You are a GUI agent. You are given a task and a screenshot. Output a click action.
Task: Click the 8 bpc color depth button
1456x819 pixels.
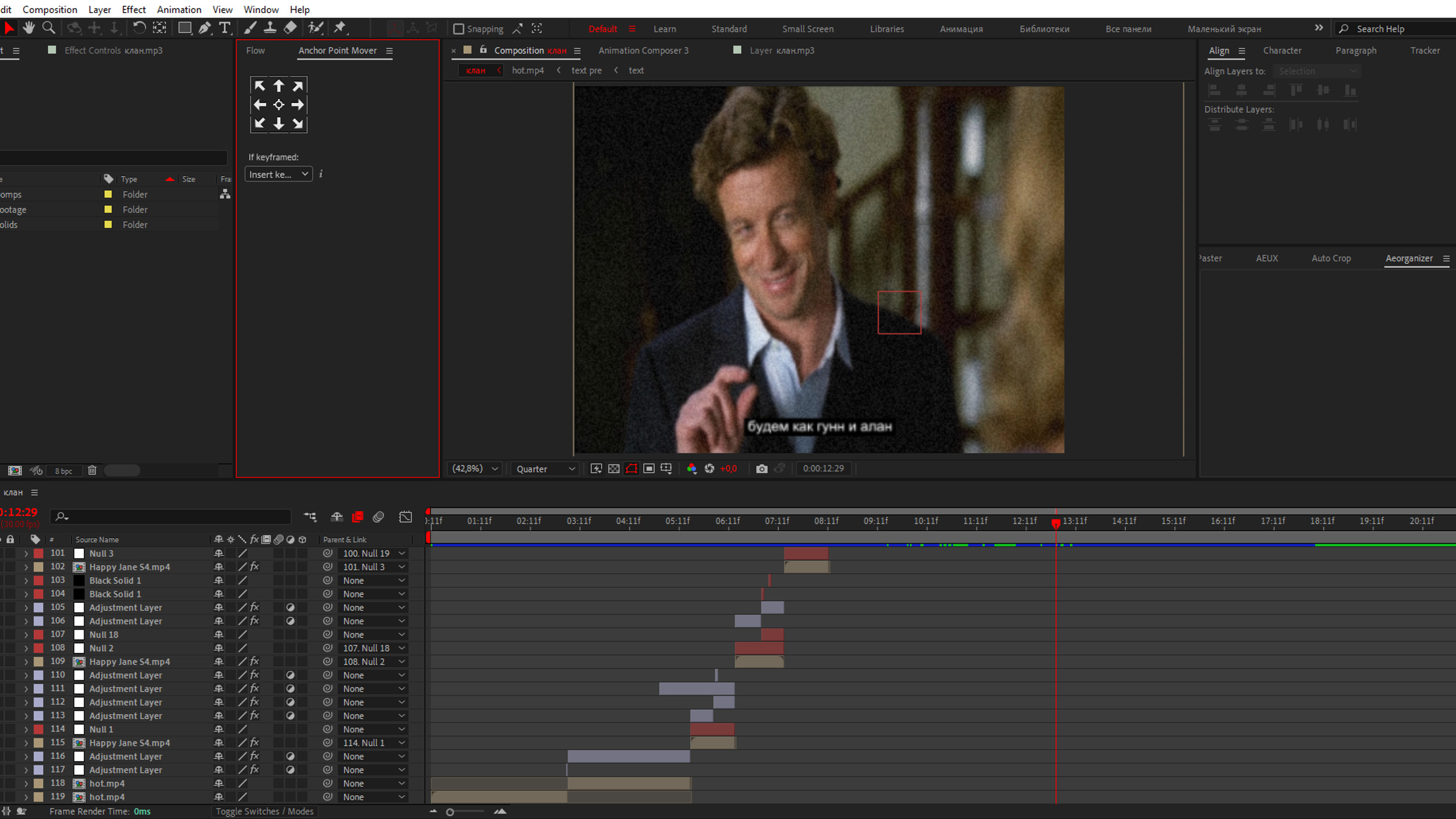coord(64,471)
